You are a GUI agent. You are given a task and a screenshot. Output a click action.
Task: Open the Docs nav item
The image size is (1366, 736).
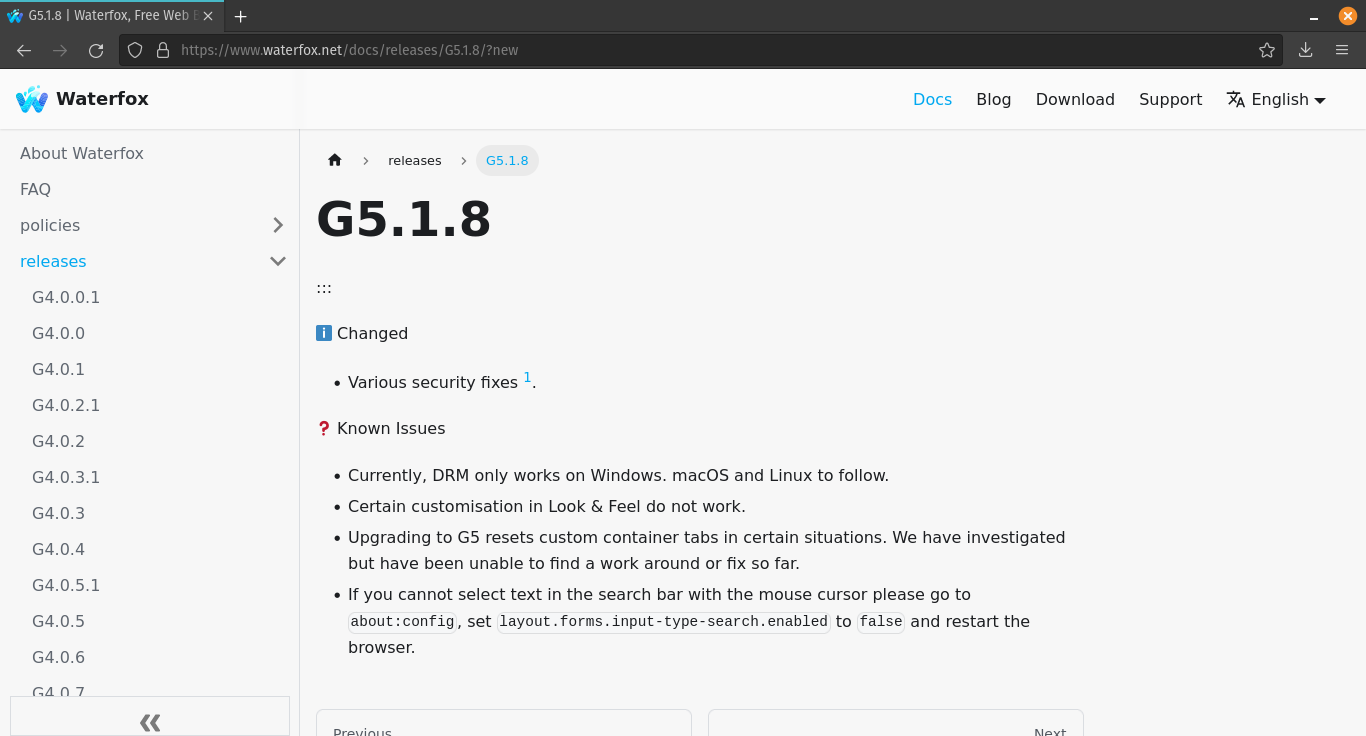[932, 99]
